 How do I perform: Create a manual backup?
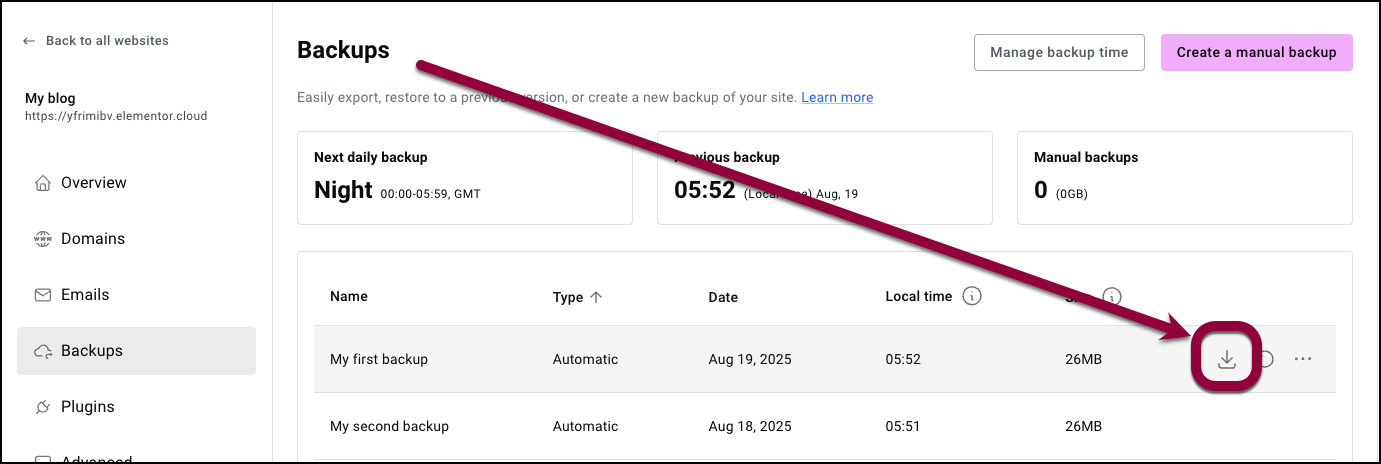[1256, 53]
